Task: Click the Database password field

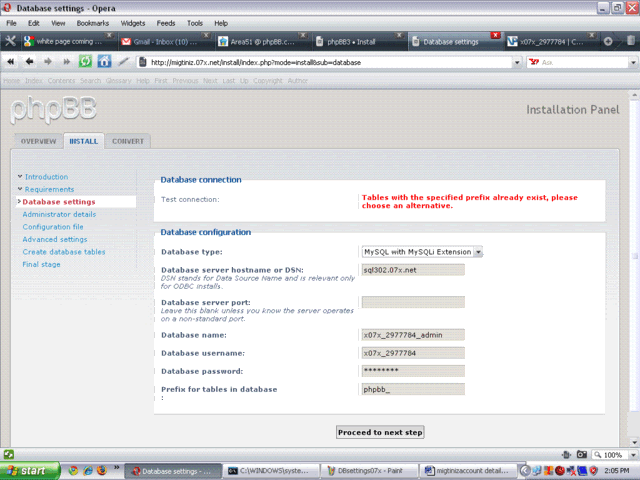Action: coord(413,371)
